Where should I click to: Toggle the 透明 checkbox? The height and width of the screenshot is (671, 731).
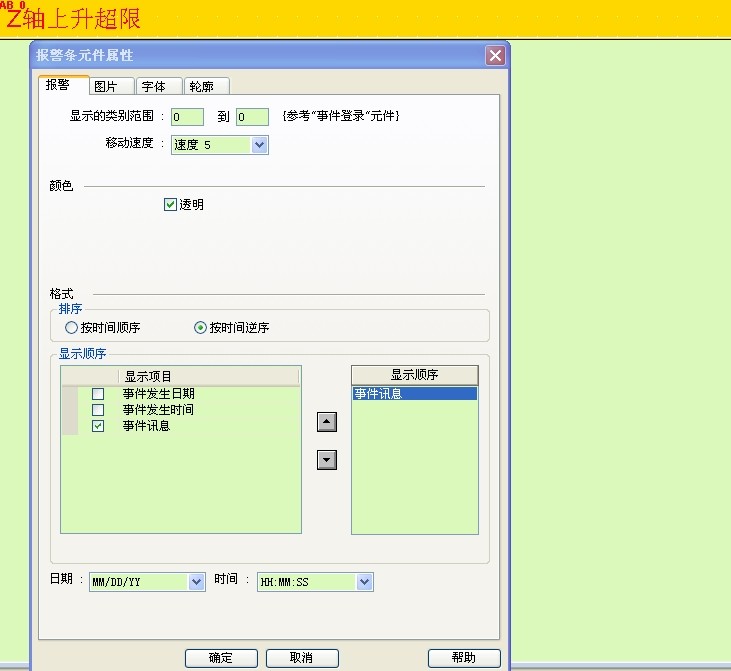(x=170, y=205)
